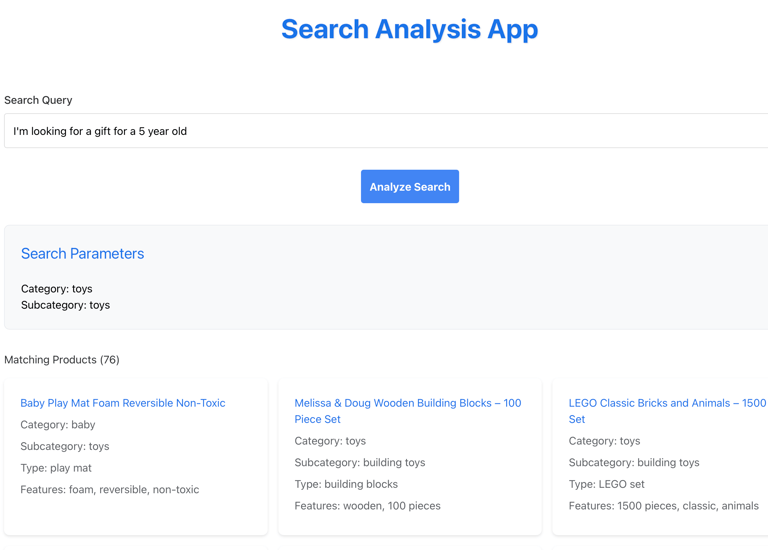Select the Matching Products (76) label

point(62,360)
